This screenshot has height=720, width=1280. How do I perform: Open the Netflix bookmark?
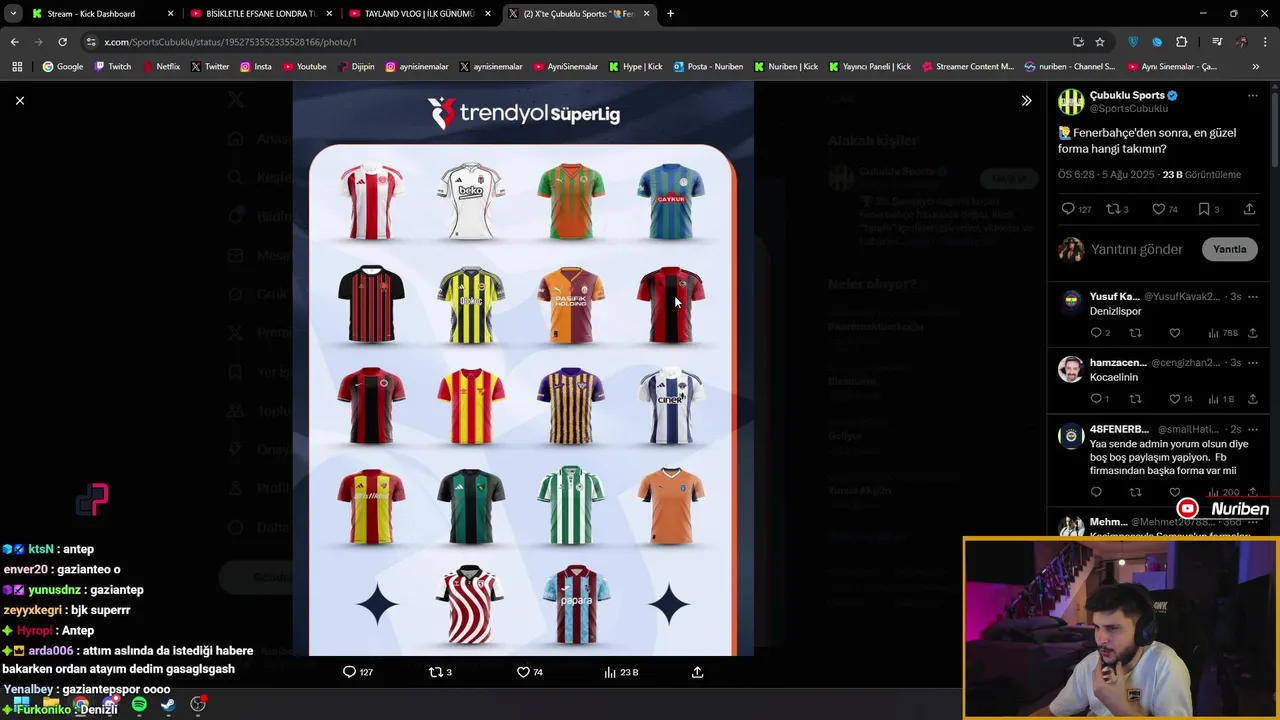[x=161, y=67]
